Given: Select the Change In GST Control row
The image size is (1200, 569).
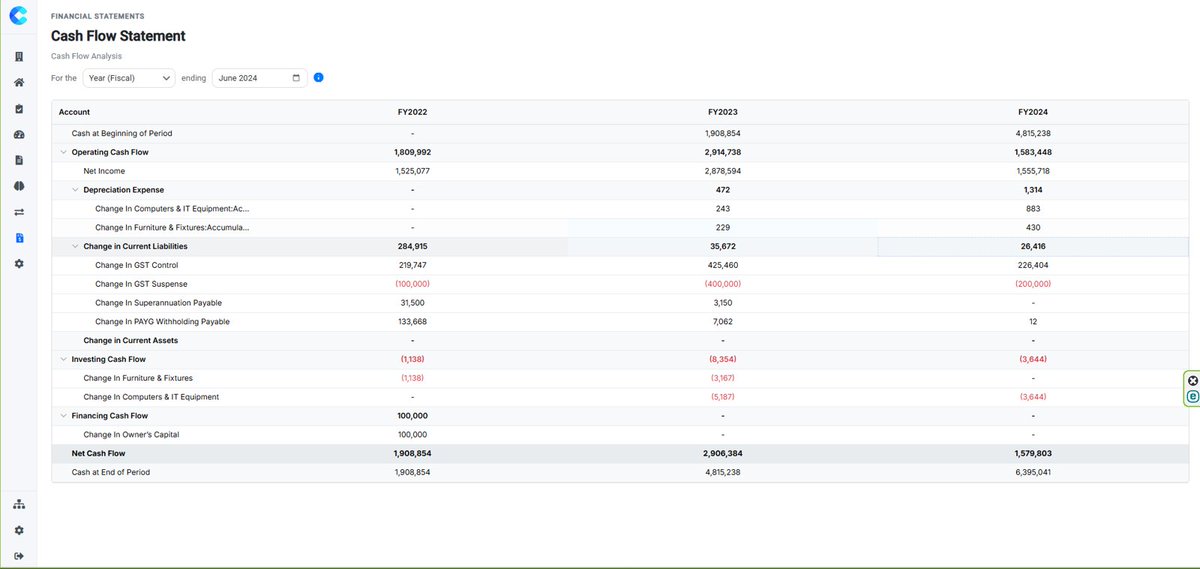Looking at the screenshot, I should [x=620, y=265].
